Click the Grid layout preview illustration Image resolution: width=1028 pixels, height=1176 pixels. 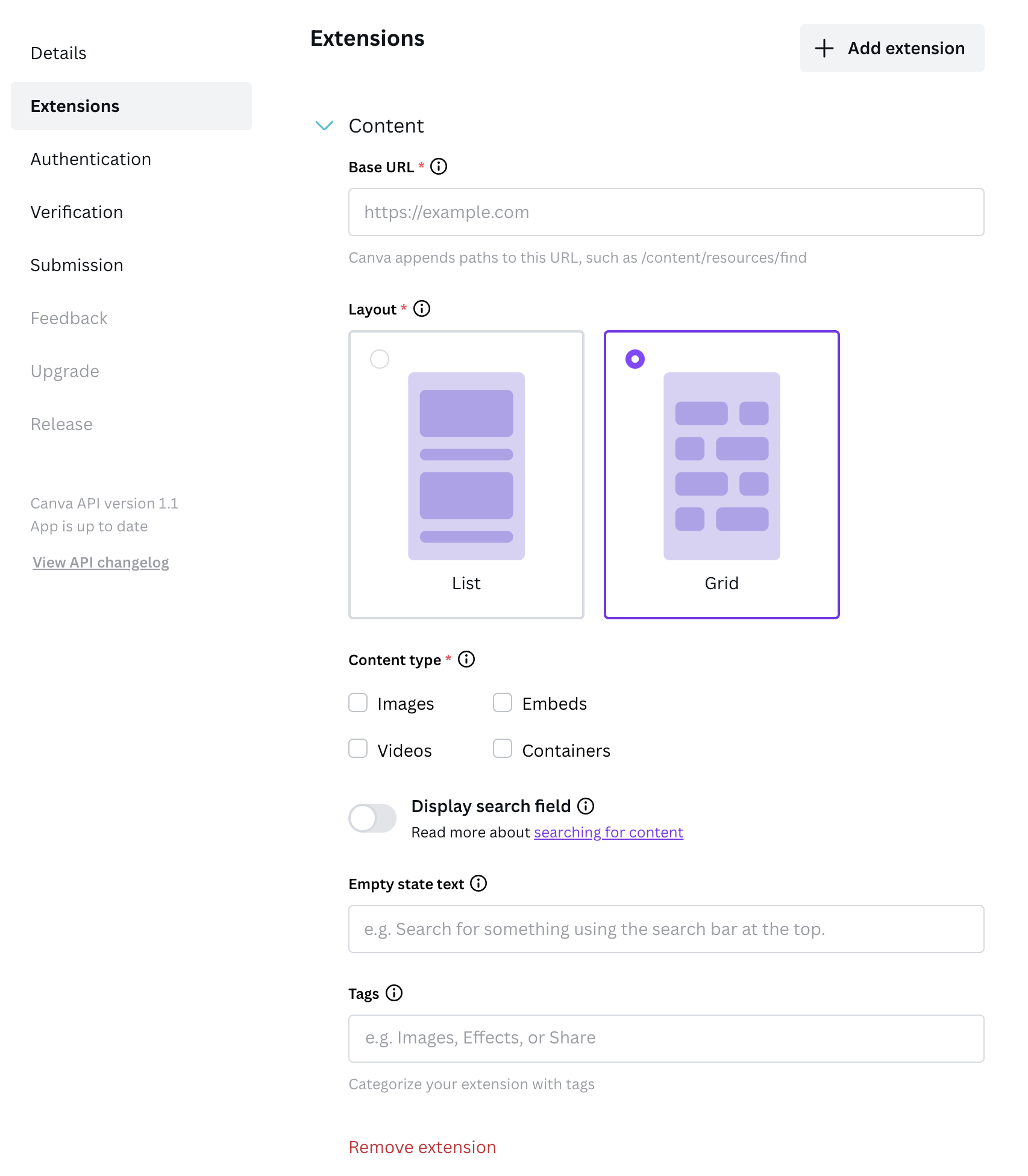click(722, 466)
